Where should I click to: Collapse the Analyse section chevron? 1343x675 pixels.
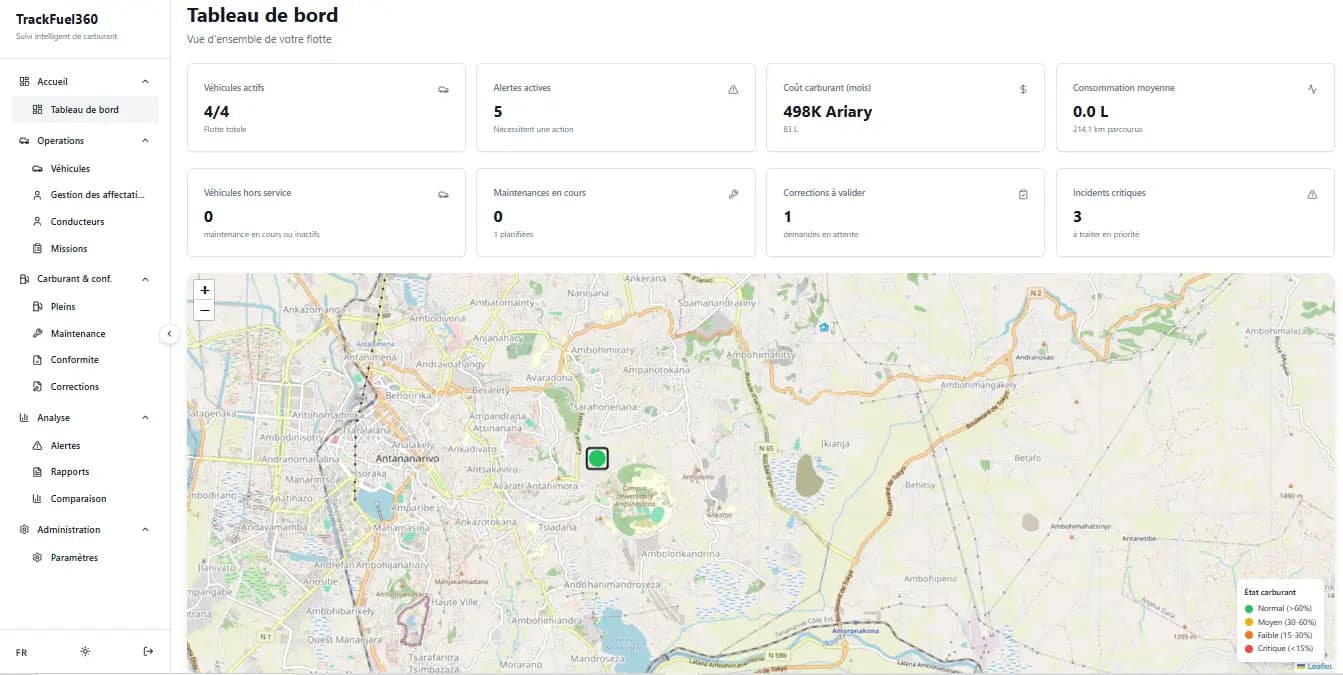(145, 418)
